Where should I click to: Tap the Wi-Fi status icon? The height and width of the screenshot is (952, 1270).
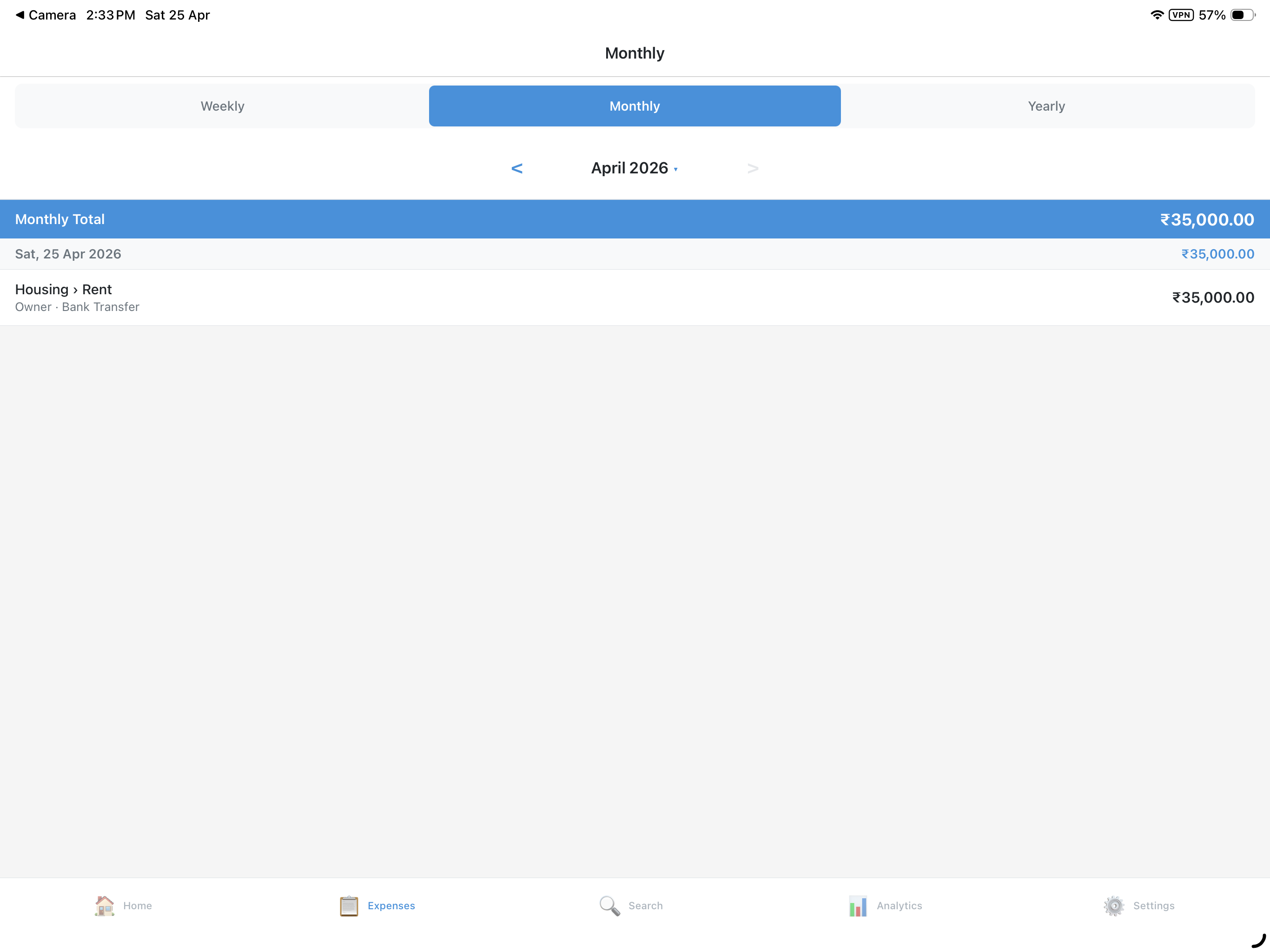click(1157, 15)
